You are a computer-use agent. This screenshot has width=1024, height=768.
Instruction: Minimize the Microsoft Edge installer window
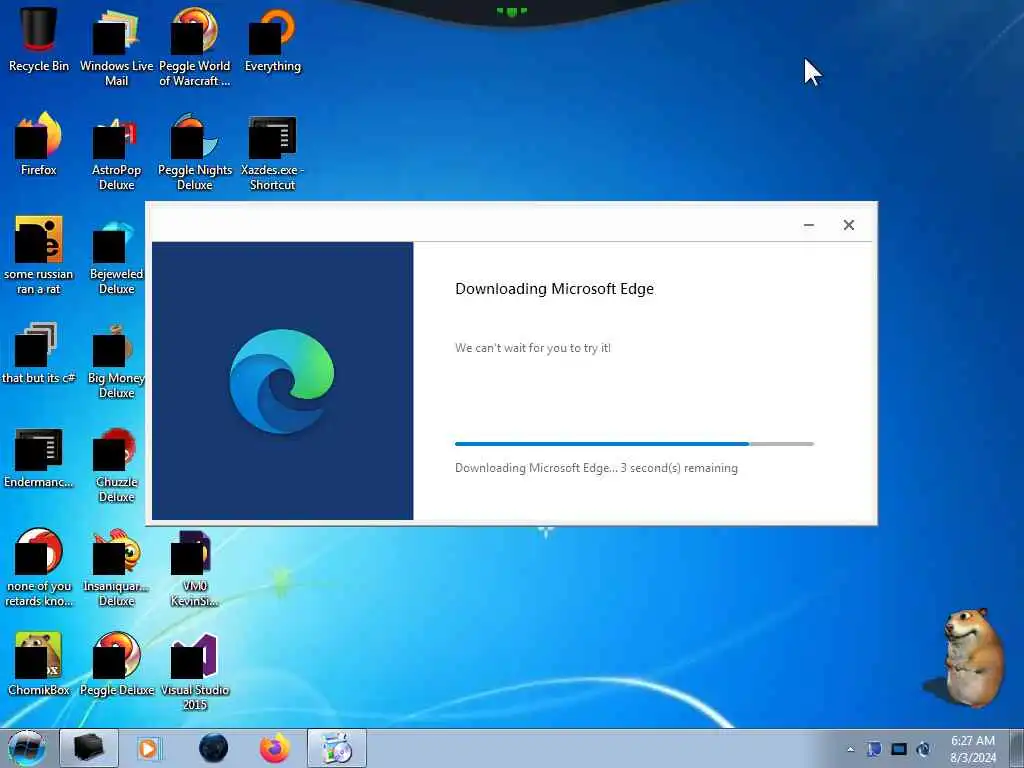pos(808,225)
